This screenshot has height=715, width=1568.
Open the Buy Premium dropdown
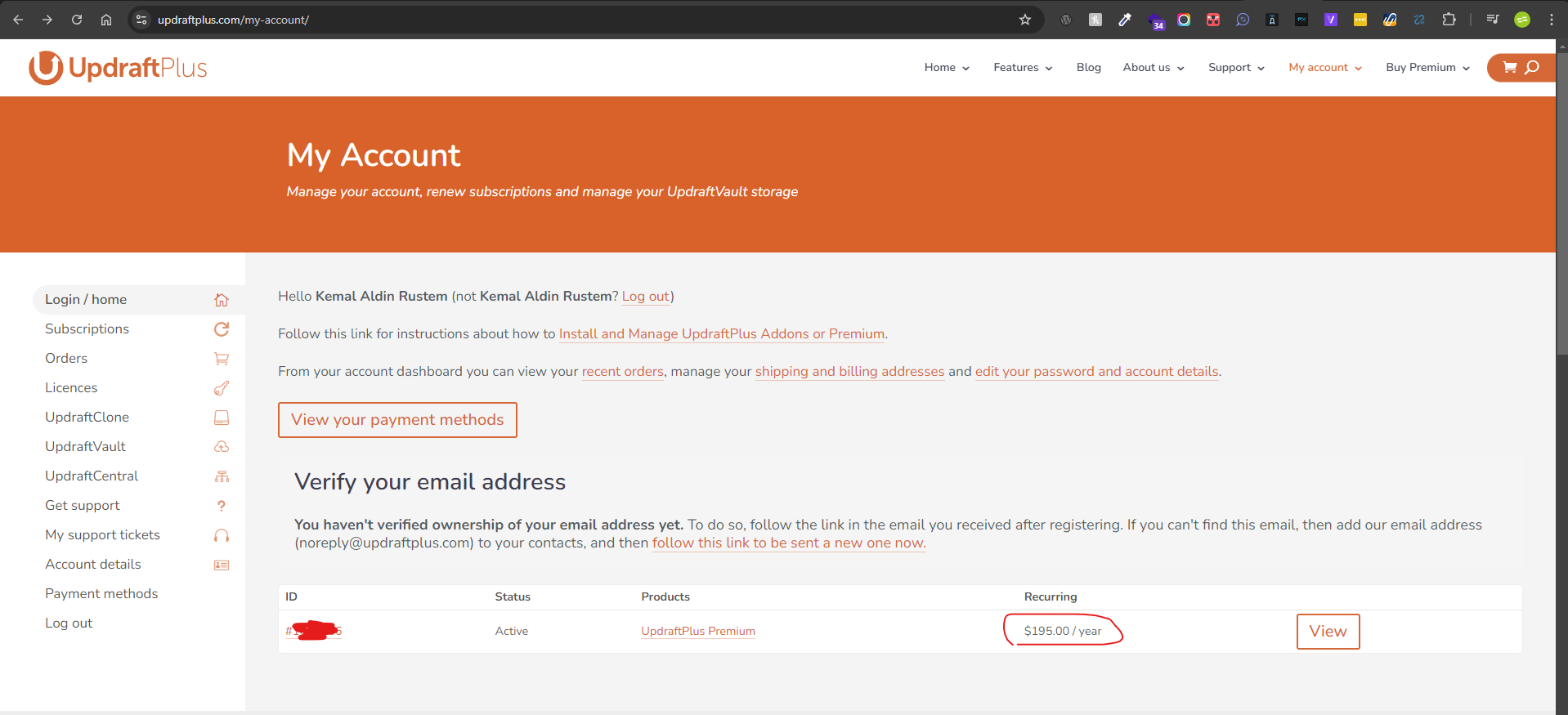[1427, 68]
